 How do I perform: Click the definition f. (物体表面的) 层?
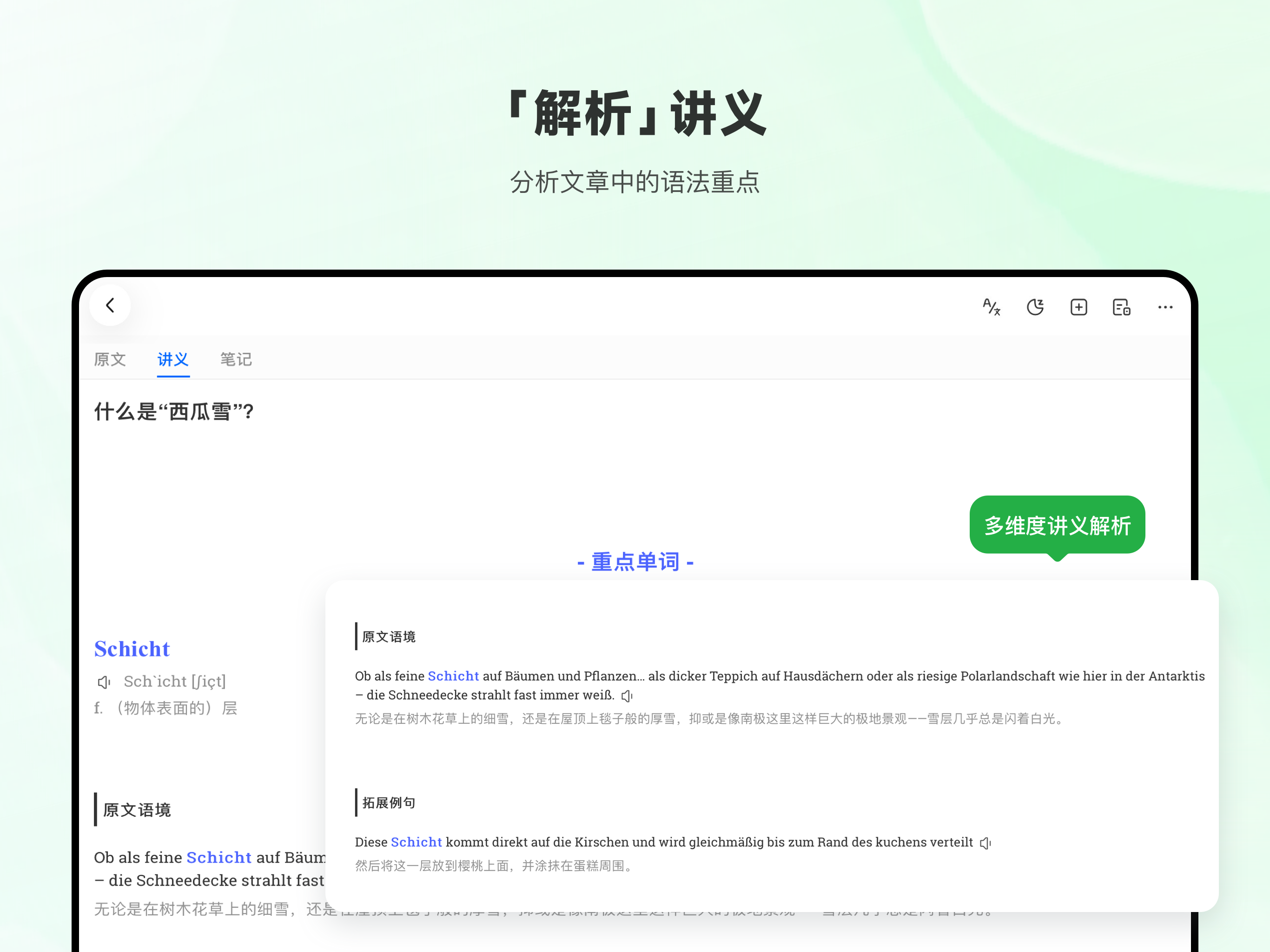click(166, 708)
